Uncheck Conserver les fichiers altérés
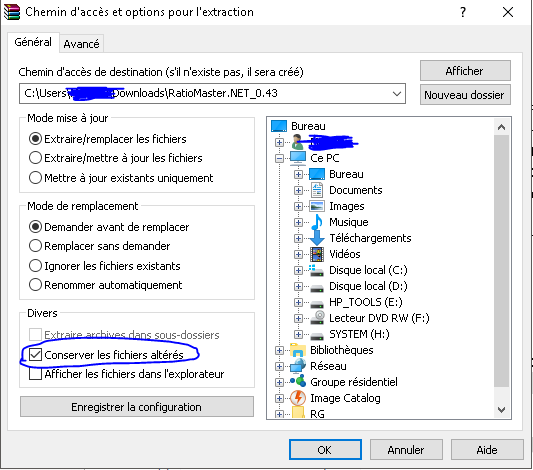533x470 pixels. (x=35, y=354)
